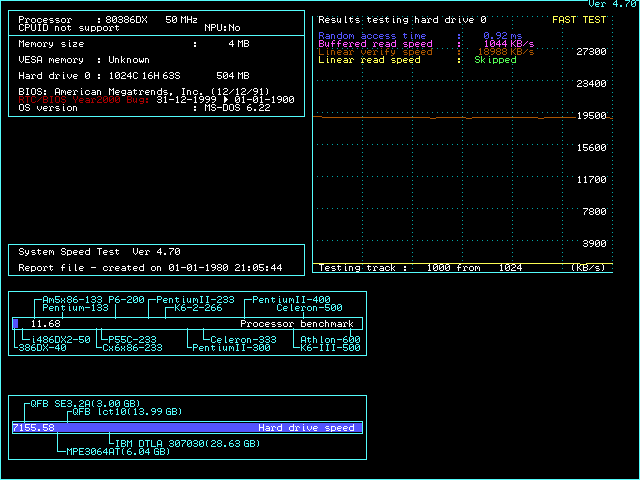This screenshot has width=640, height=480.
Task: Select the Hard drive 0 geometry line
Action: point(134,76)
